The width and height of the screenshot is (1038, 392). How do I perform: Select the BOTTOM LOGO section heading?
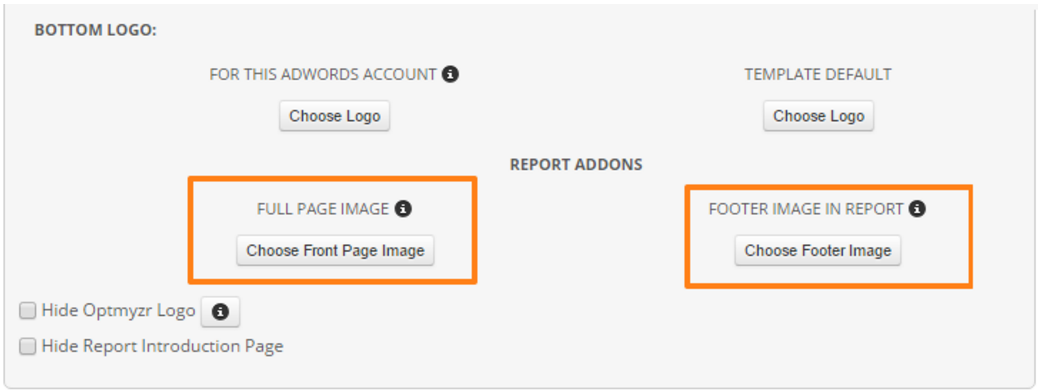pos(95,30)
